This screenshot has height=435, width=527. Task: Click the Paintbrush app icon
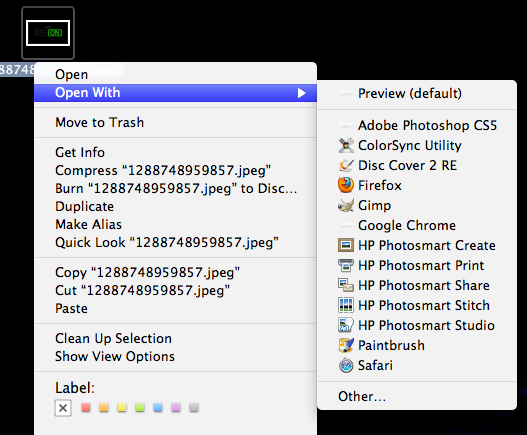point(346,345)
